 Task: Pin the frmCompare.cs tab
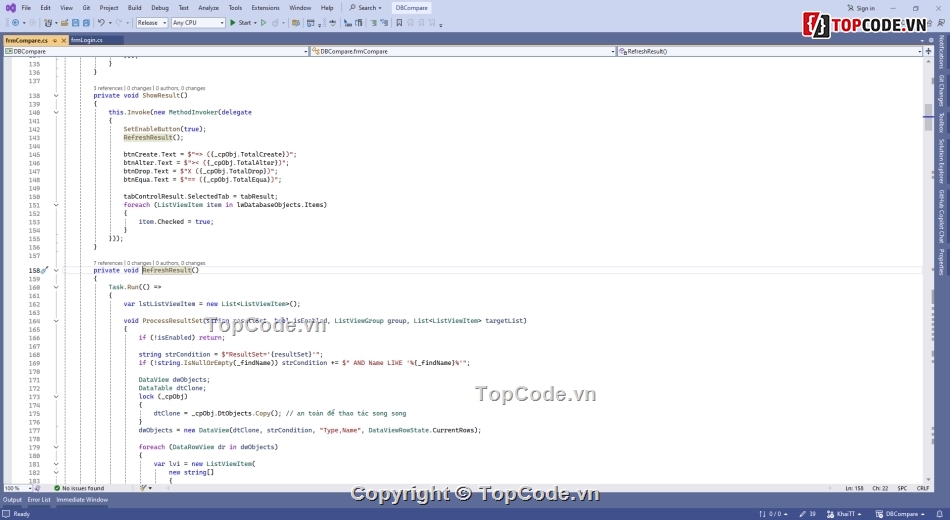(55, 40)
